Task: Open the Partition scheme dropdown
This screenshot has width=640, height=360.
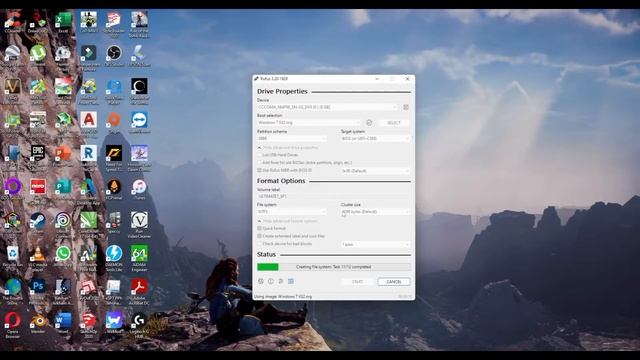Action: click(x=292, y=138)
